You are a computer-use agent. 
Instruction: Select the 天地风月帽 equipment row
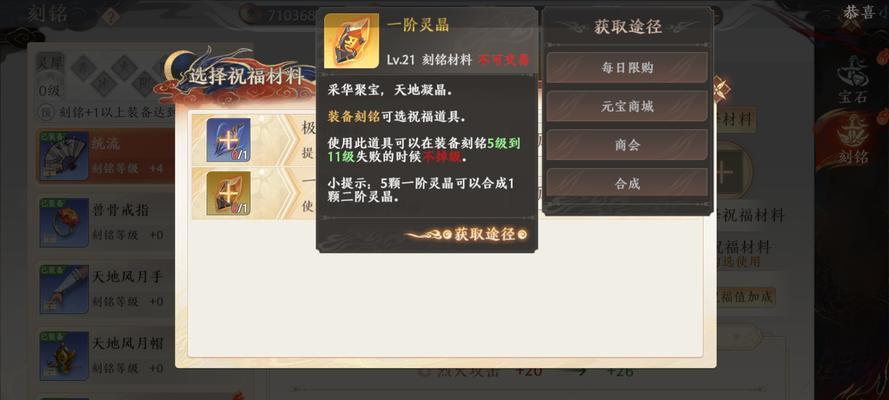coord(105,356)
